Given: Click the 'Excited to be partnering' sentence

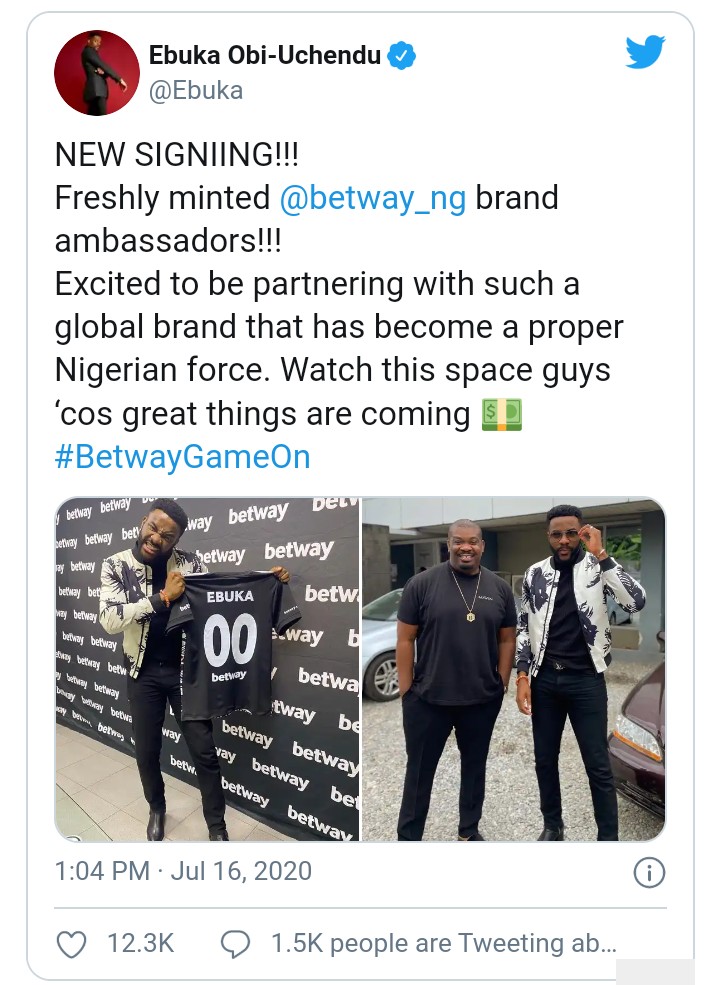Looking at the screenshot, I should point(317,284).
